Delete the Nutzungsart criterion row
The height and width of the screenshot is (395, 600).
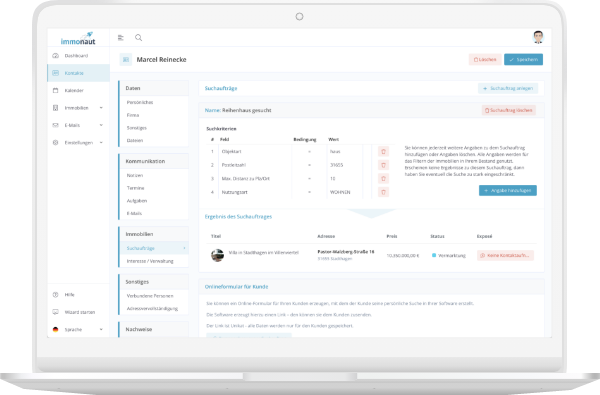(x=383, y=192)
